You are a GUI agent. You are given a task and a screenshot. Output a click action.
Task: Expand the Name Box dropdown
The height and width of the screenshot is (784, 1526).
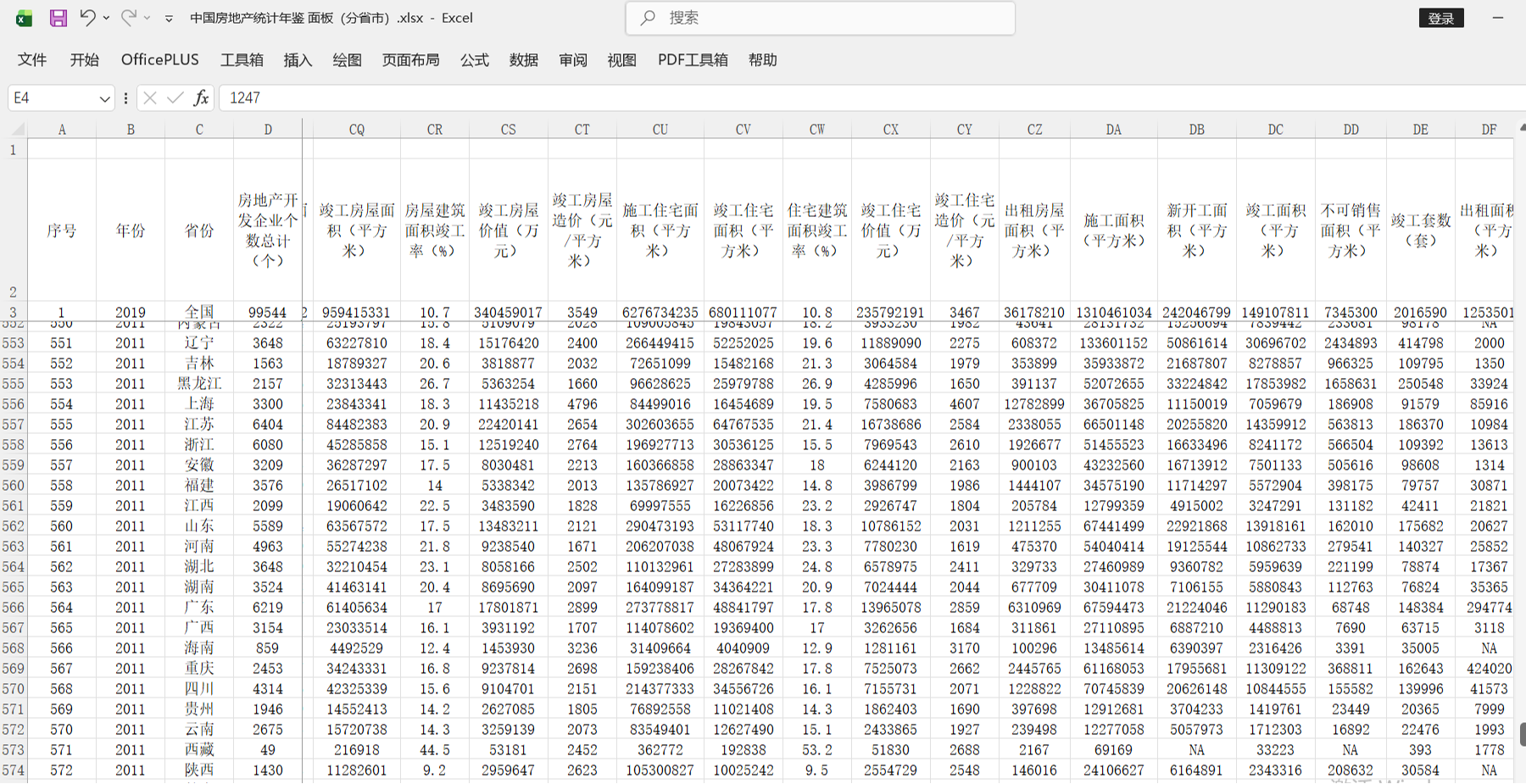[x=104, y=98]
